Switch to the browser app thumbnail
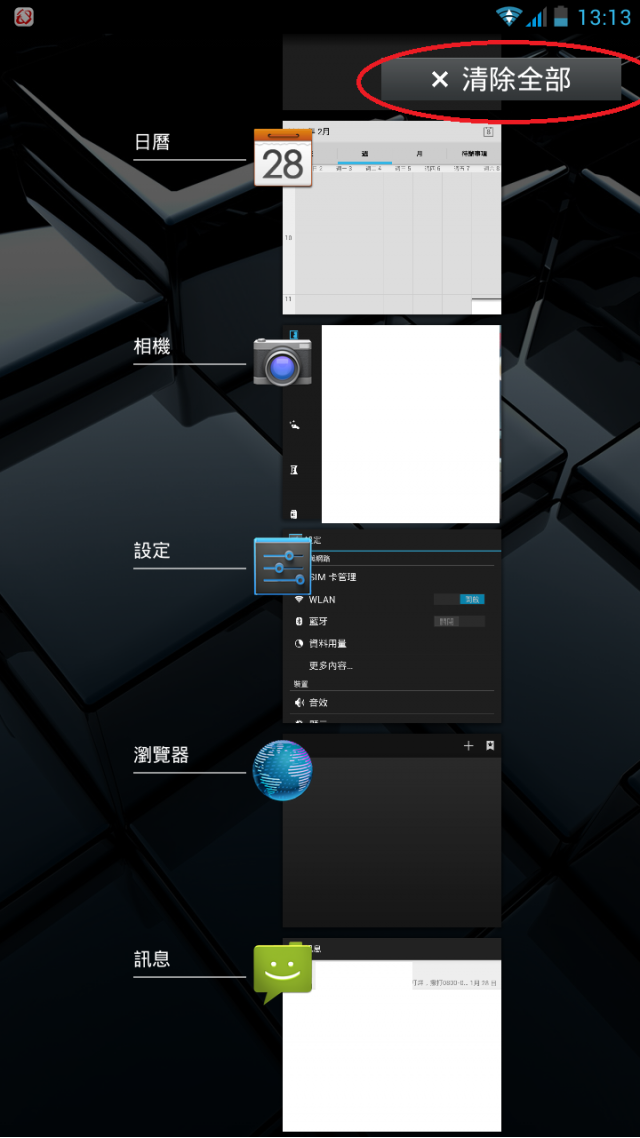Screen dimensions: 640x1138 pos(392,831)
